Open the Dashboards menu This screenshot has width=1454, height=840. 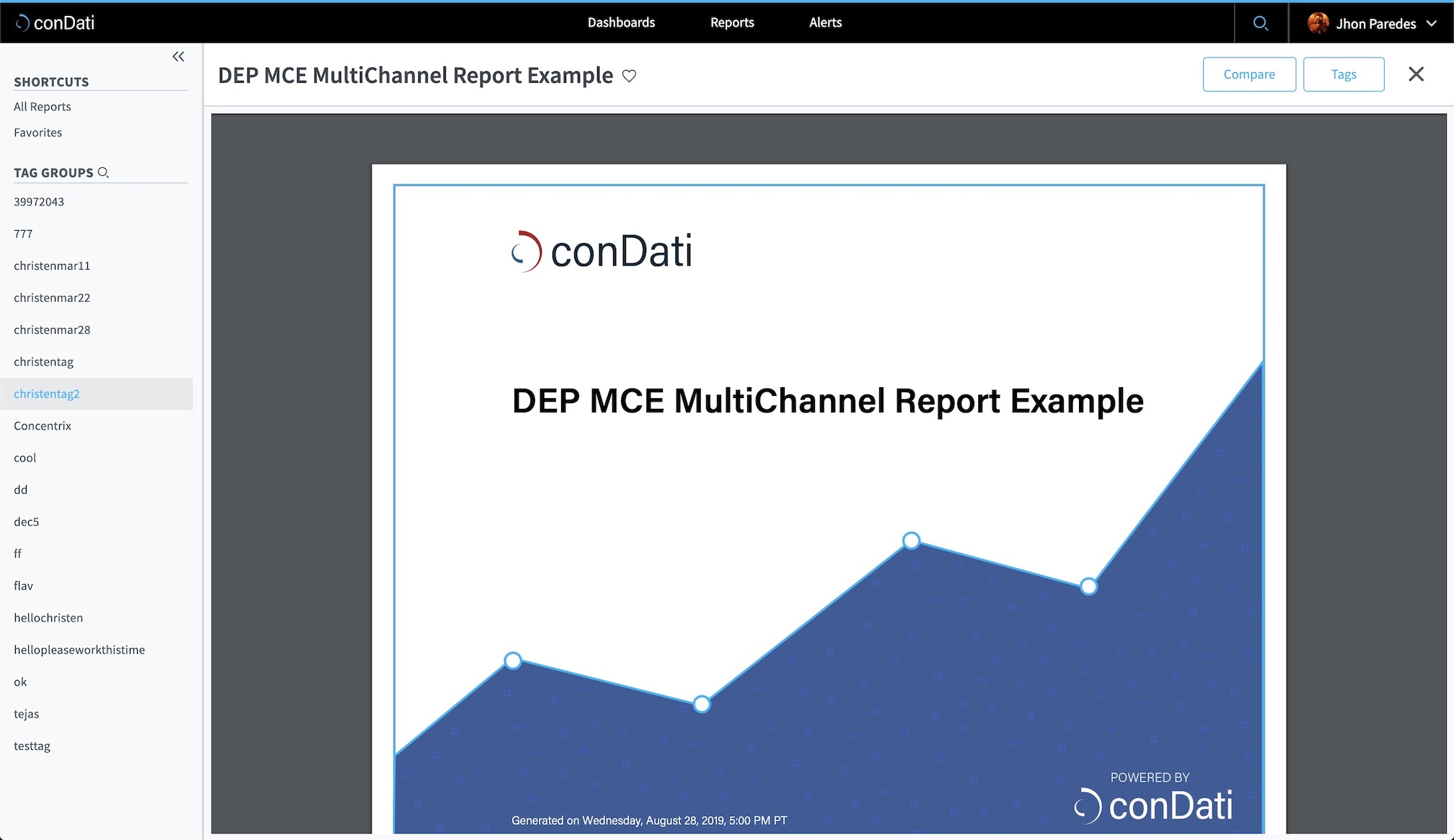click(621, 22)
